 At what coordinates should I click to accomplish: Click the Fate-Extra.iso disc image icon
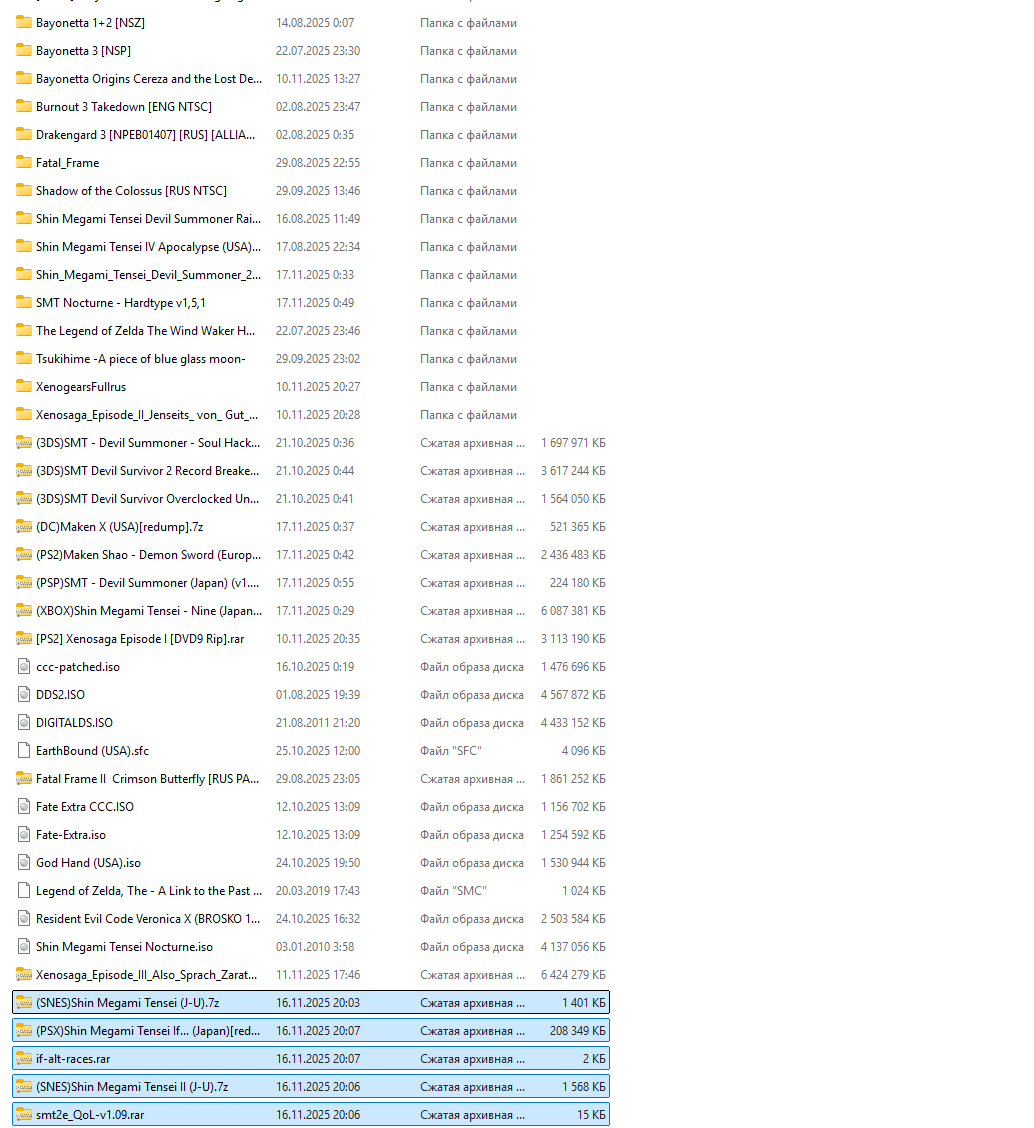click(x=24, y=835)
